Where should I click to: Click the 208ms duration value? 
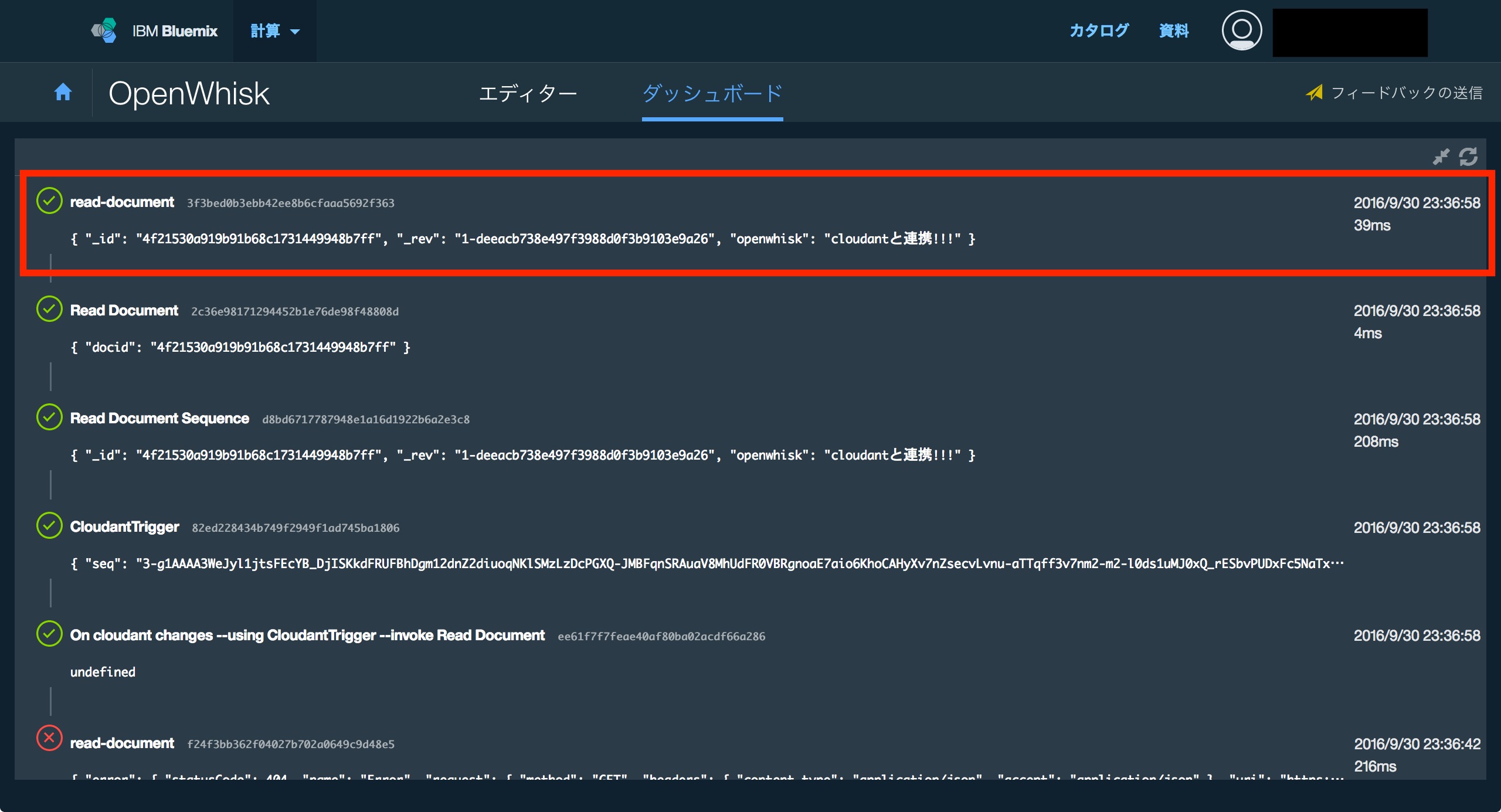click(1376, 441)
